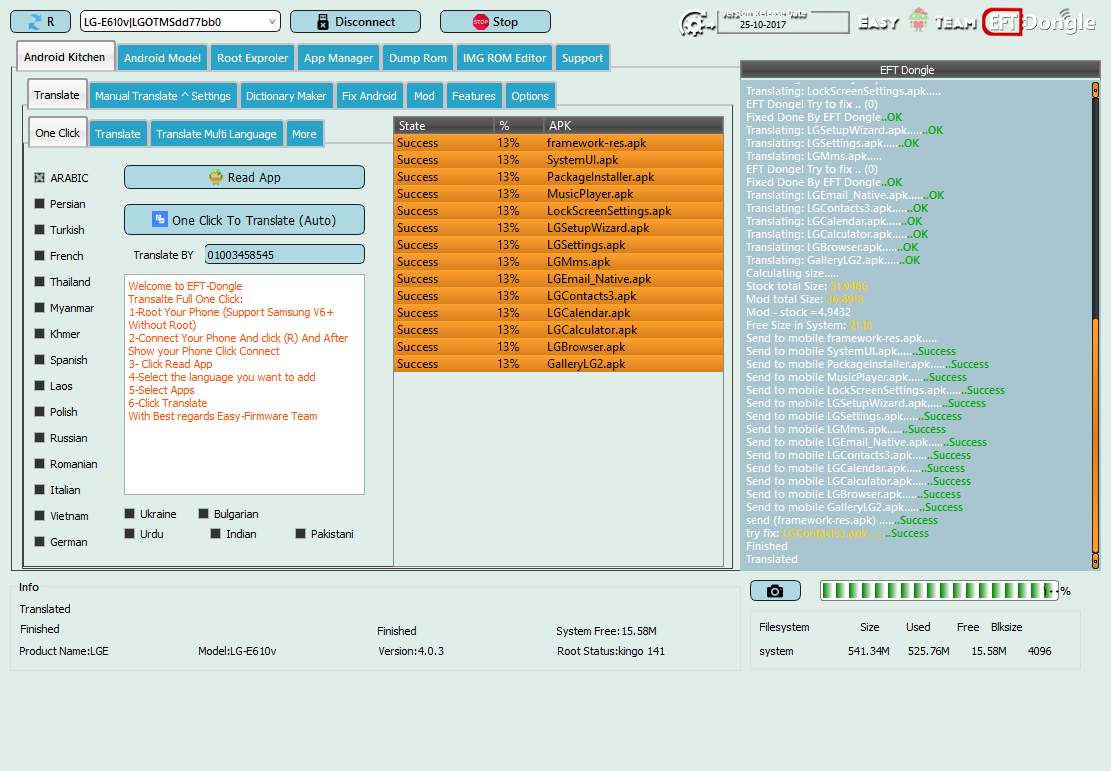
Task: Click the Translate BY input field
Action: [x=285, y=254]
